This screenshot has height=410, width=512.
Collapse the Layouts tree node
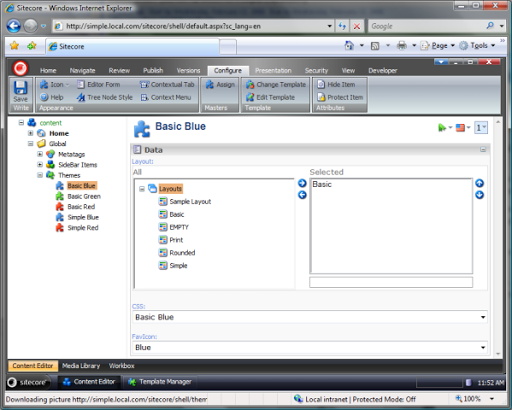142,189
